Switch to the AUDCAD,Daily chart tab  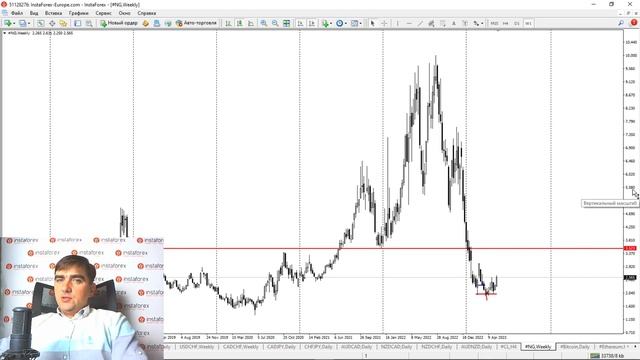tap(356, 347)
